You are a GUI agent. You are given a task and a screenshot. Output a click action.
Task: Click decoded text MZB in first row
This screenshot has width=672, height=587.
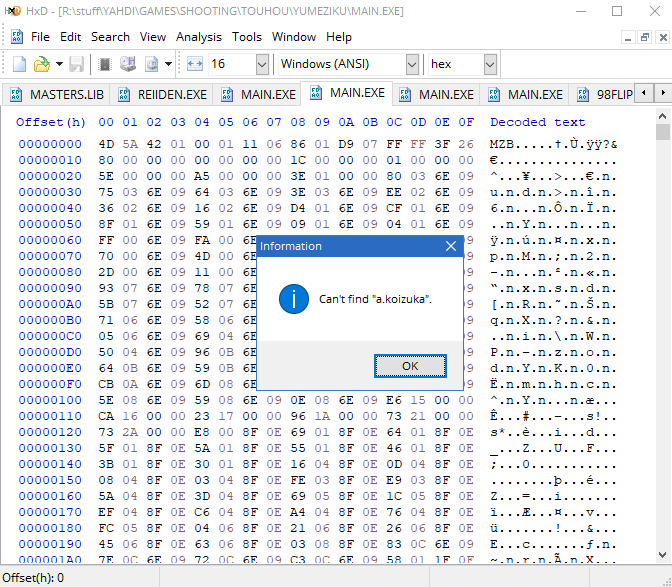(502, 144)
